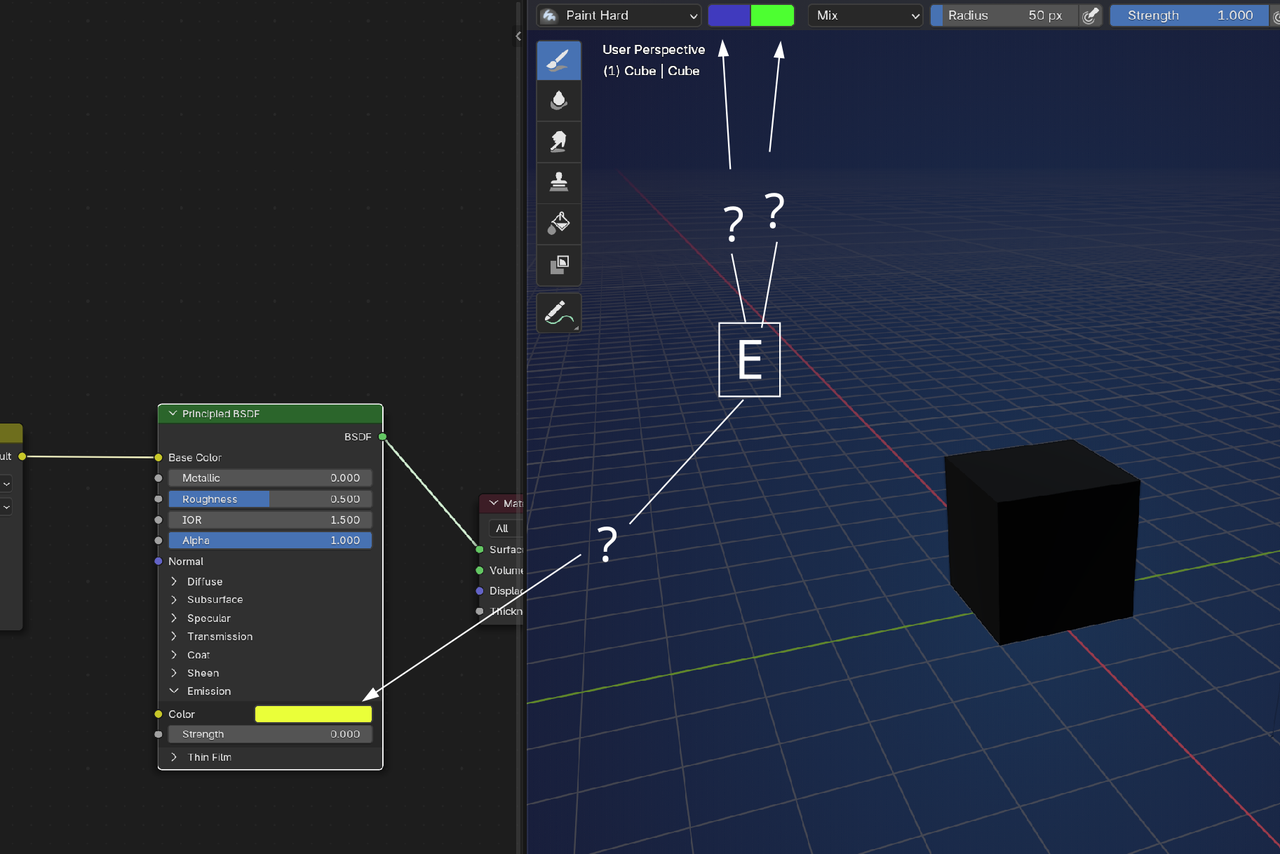The width and height of the screenshot is (1280, 854).
Task: Click the Roughness value slider
Action: click(x=270, y=499)
